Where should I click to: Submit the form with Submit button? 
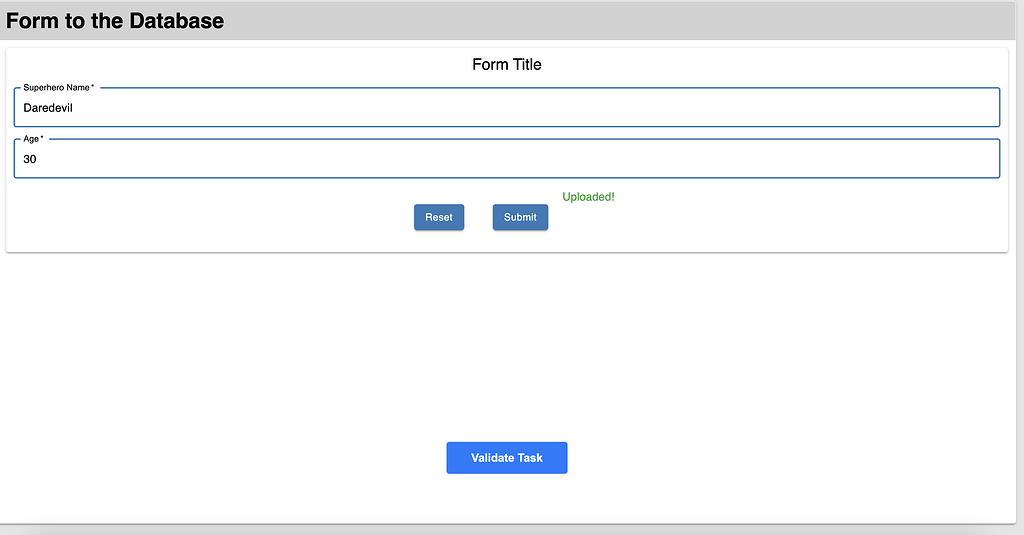point(520,217)
